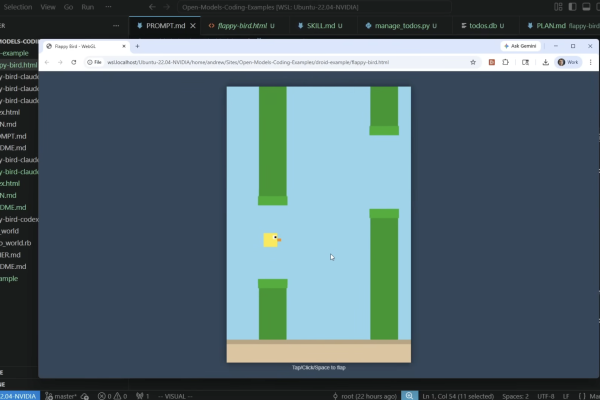Switch to the PROMPT.md editor tab
Screen dimensions: 600x400
pyautogui.click(x=165, y=26)
